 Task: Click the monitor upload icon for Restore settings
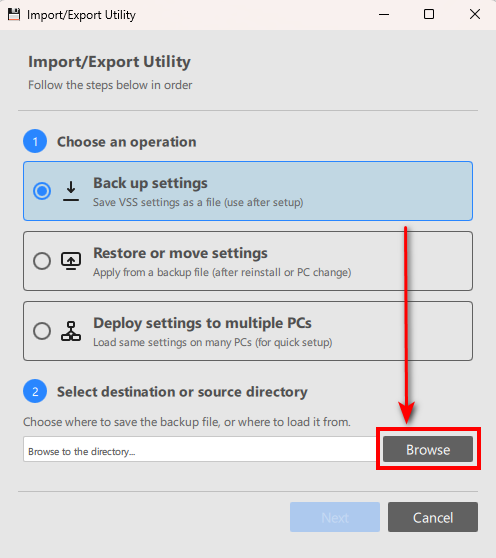[71, 261]
